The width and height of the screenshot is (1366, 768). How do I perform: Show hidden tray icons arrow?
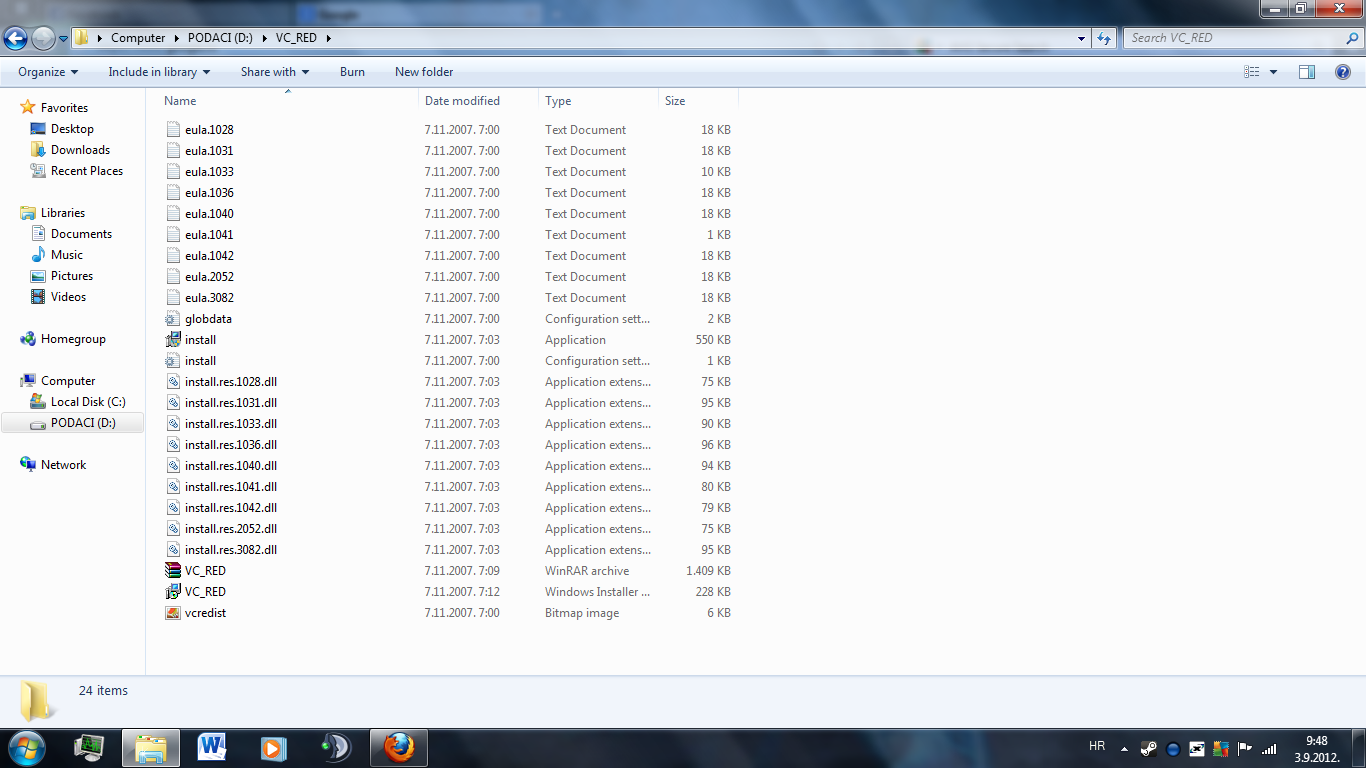[x=1125, y=748]
